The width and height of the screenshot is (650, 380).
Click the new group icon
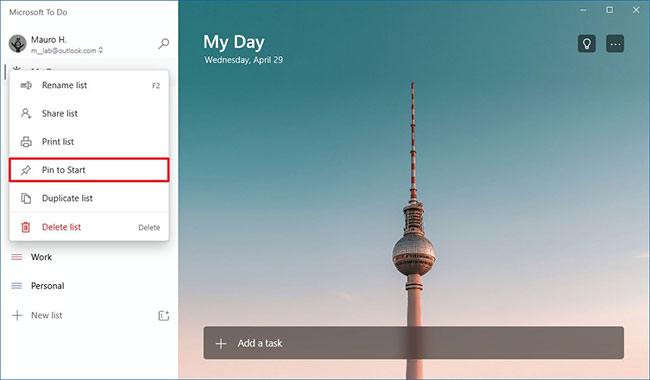164,315
